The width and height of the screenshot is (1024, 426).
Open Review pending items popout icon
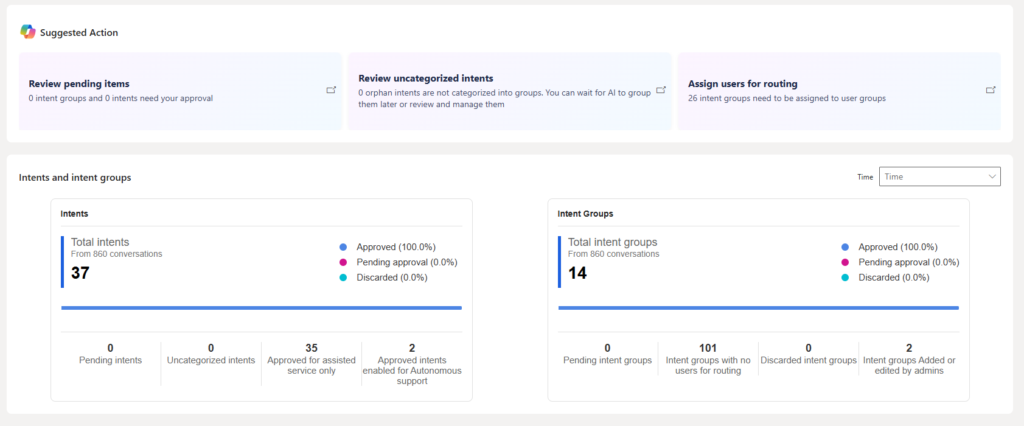(x=331, y=90)
